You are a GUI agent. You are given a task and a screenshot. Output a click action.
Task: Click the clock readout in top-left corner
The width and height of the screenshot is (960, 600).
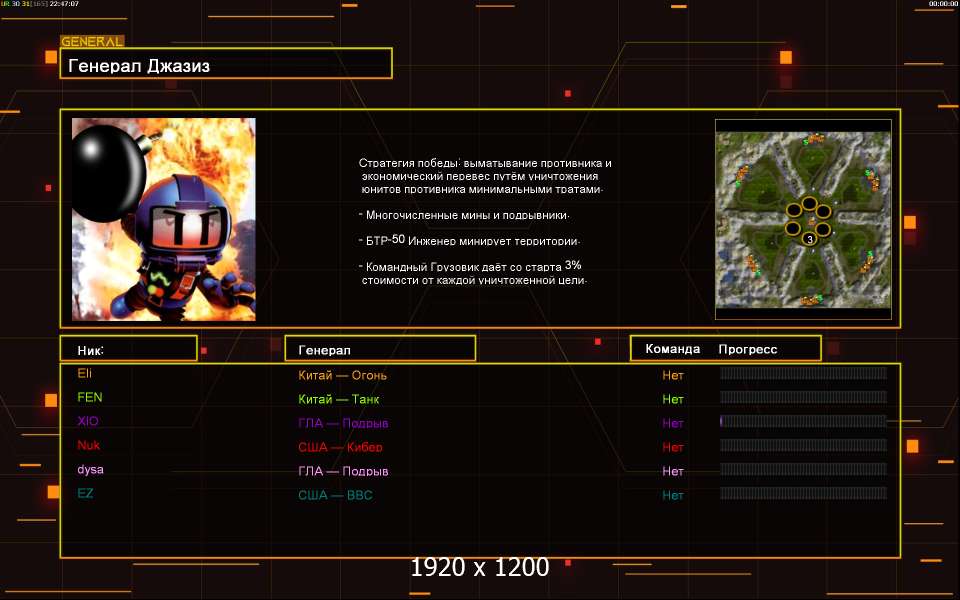tap(60, 4)
